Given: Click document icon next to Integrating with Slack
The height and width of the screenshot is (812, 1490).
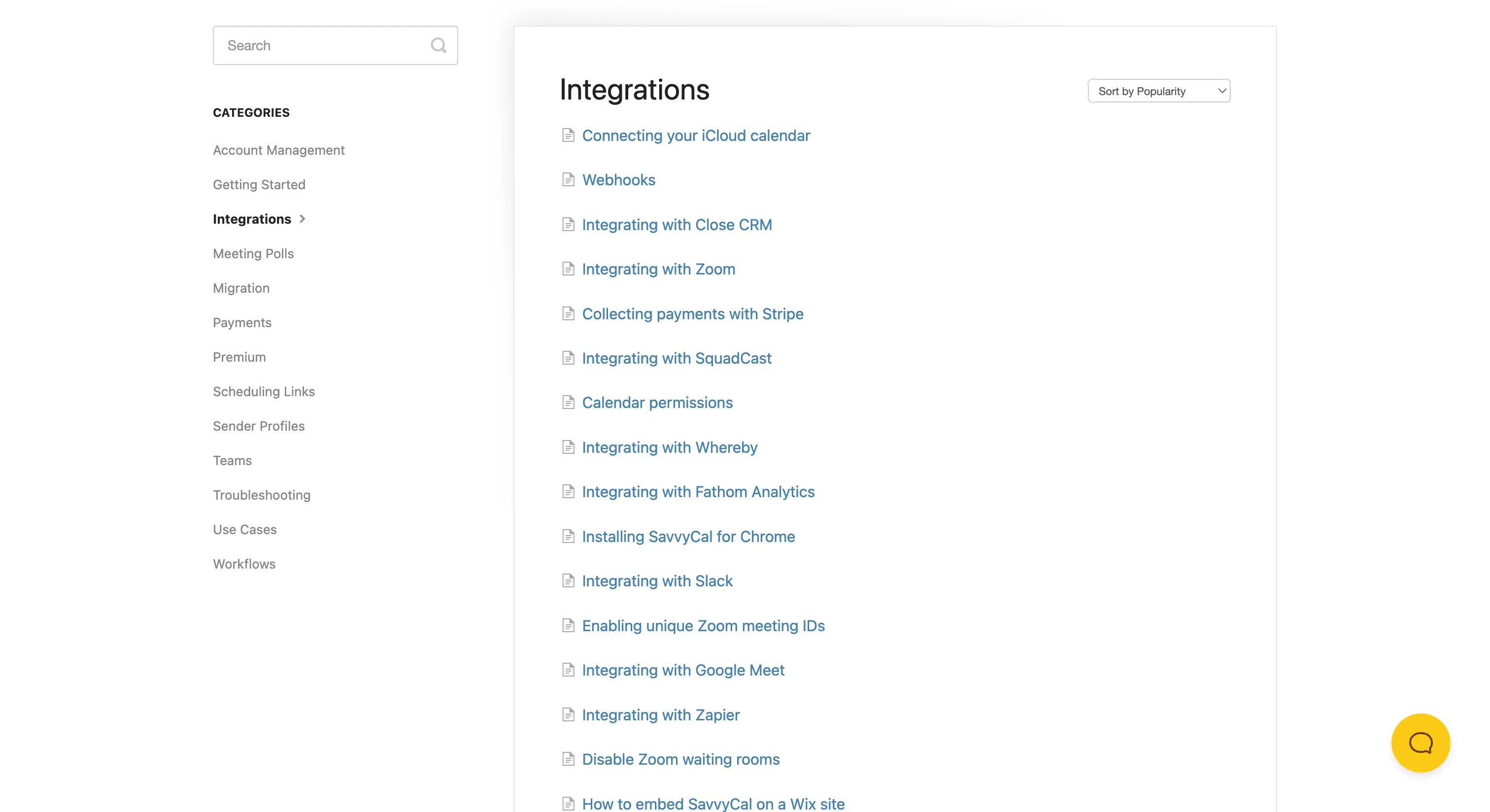Looking at the screenshot, I should point(568,580).
